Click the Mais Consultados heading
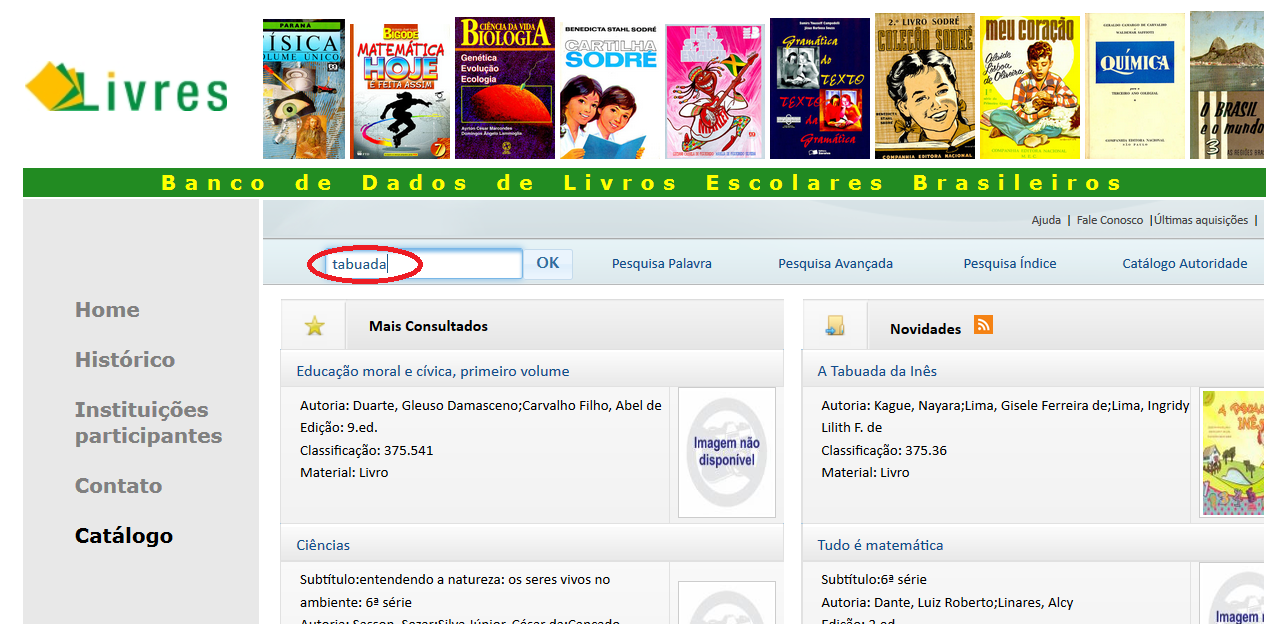Viewport: 1280px width, 624px height. [x=428, y=326]
